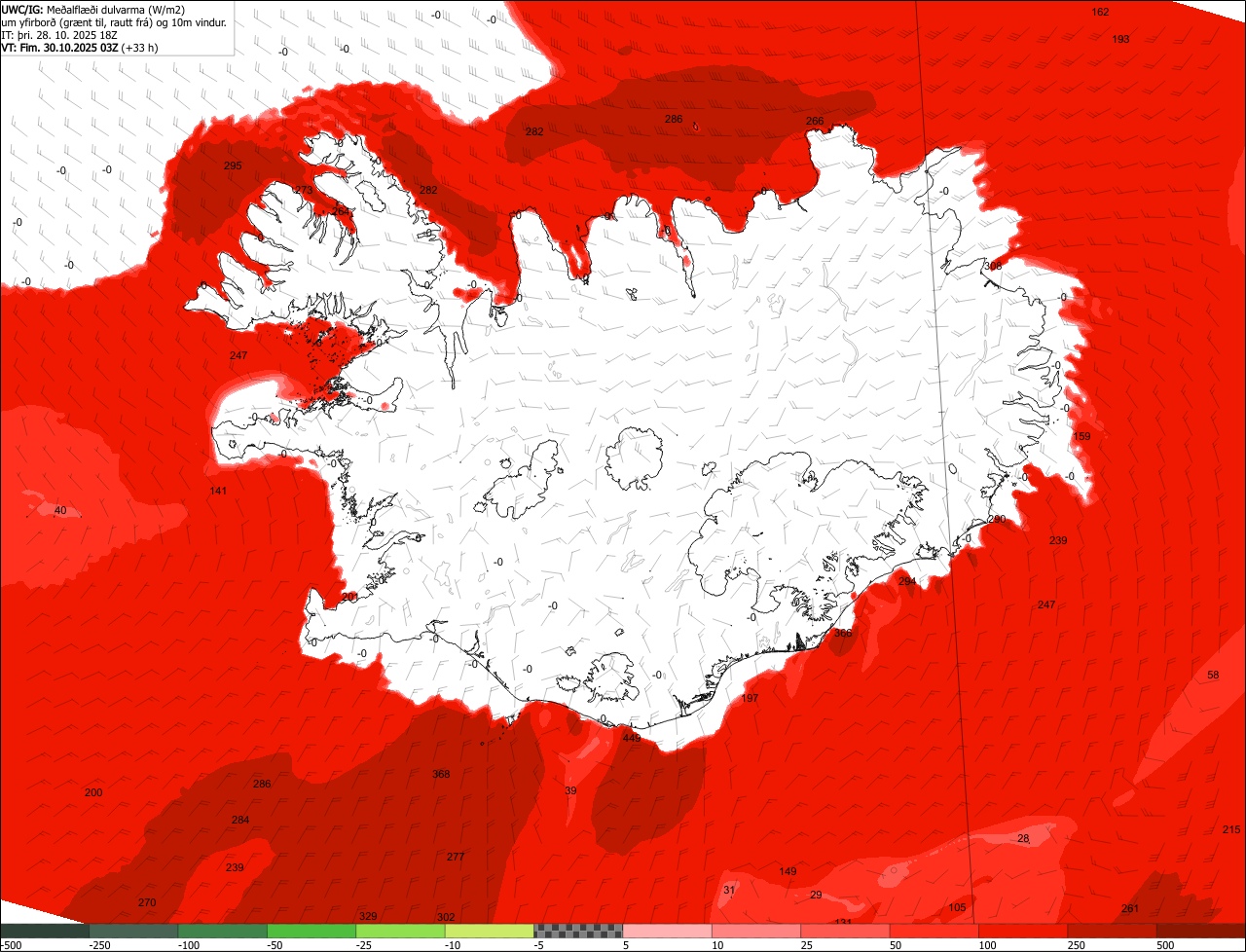This screenshot has height=952, width=1246.
Task: Click the pale pink swatch between 5 and 10
Action: (x=667, y=931)
